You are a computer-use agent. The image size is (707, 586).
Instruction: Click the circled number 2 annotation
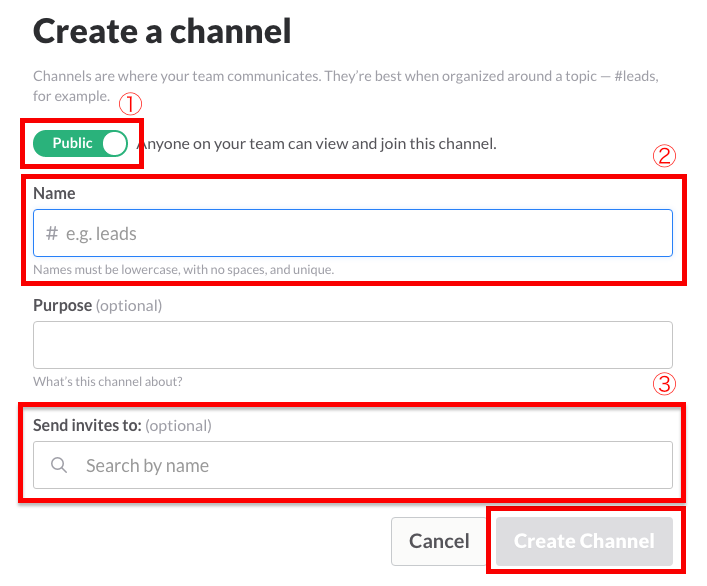point(665,156)
